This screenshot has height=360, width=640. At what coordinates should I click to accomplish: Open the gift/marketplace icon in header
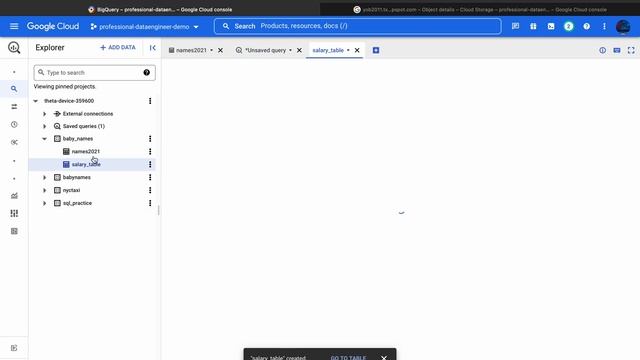[x=533, y=27]
